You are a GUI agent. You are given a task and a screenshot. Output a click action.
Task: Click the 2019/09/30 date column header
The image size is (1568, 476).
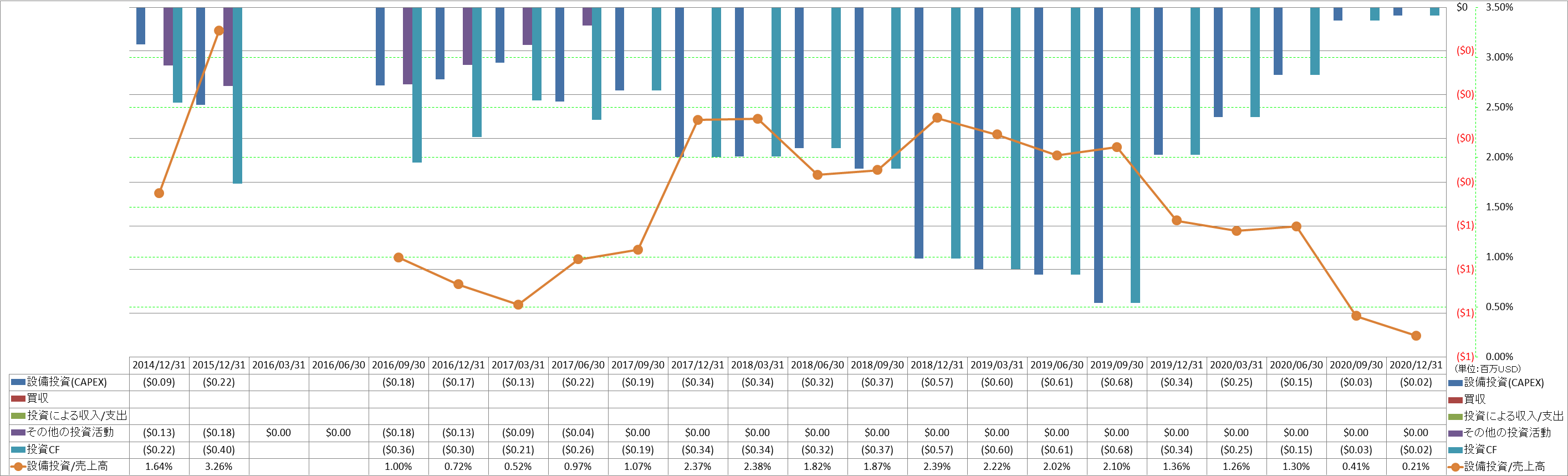[1116, 365]
